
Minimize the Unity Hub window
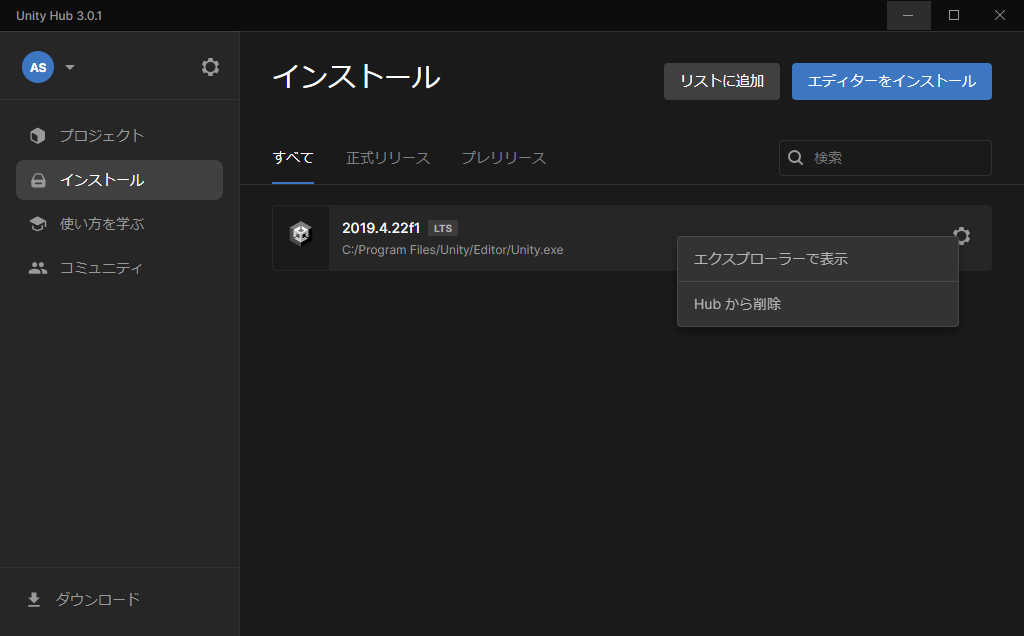[x=908, y=15]
